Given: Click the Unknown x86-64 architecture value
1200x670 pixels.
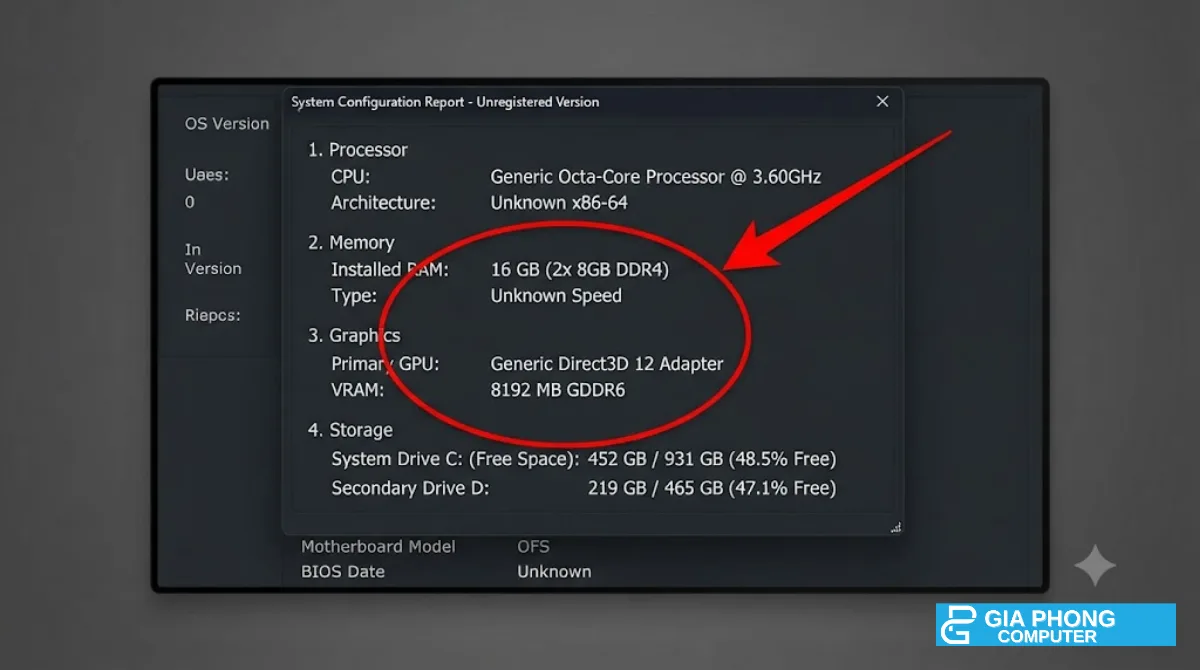Looking at the screenshot, I should pos(559,203).
